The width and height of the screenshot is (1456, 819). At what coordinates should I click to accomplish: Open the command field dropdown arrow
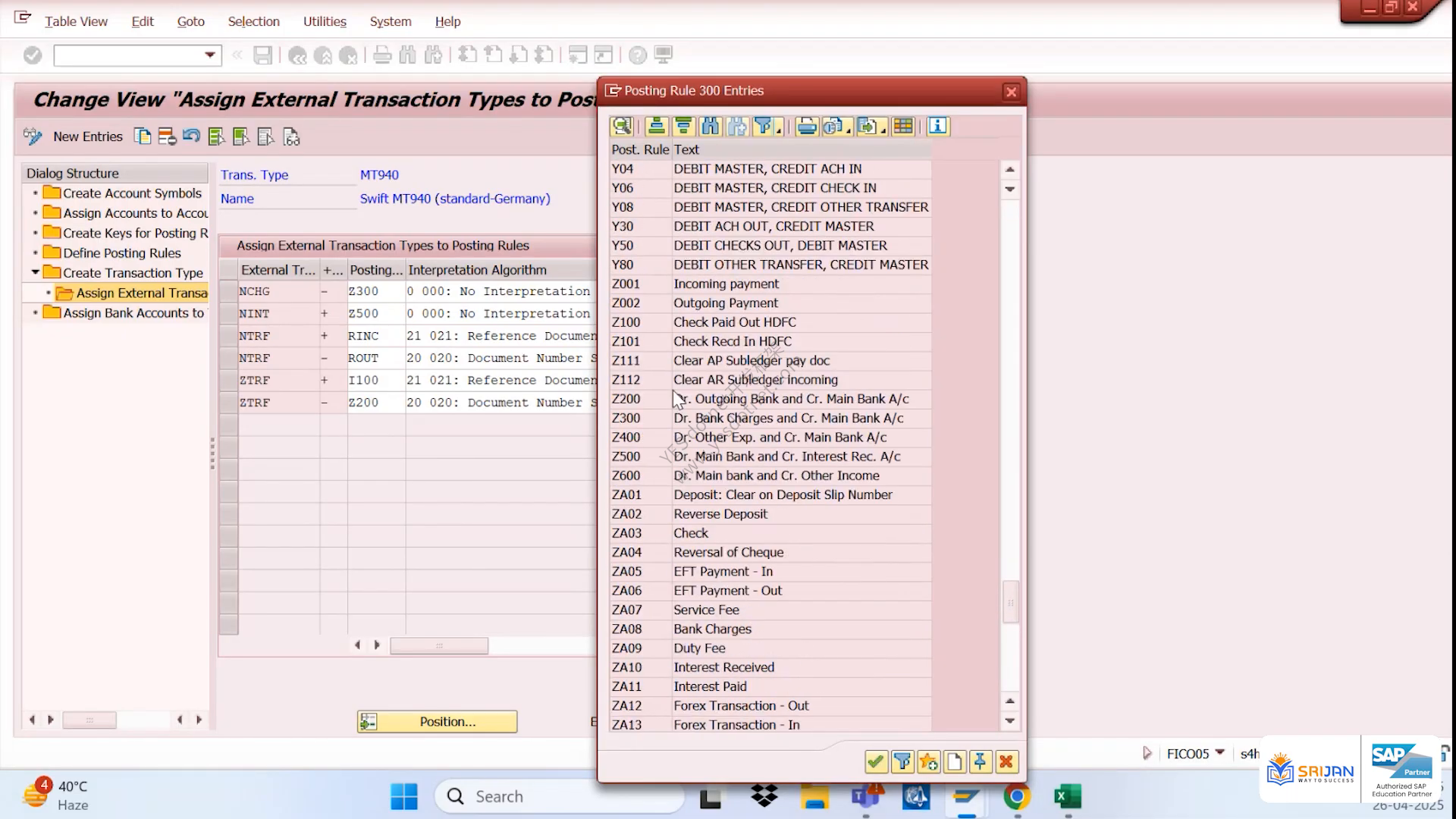click(210, 55)
